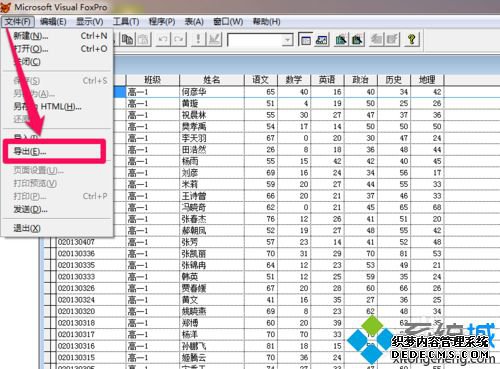Click the 语文 column header

(260, 80)
